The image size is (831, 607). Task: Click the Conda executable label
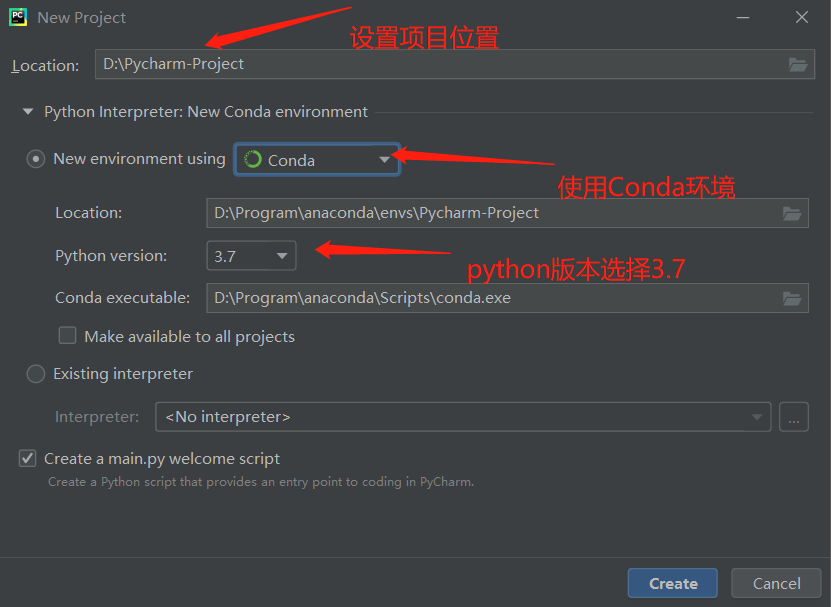(122, 298)
